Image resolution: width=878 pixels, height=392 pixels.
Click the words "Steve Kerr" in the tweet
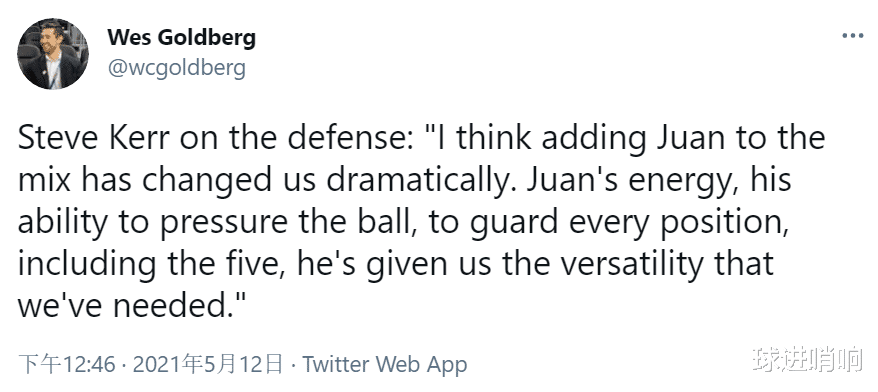[94, 139]
